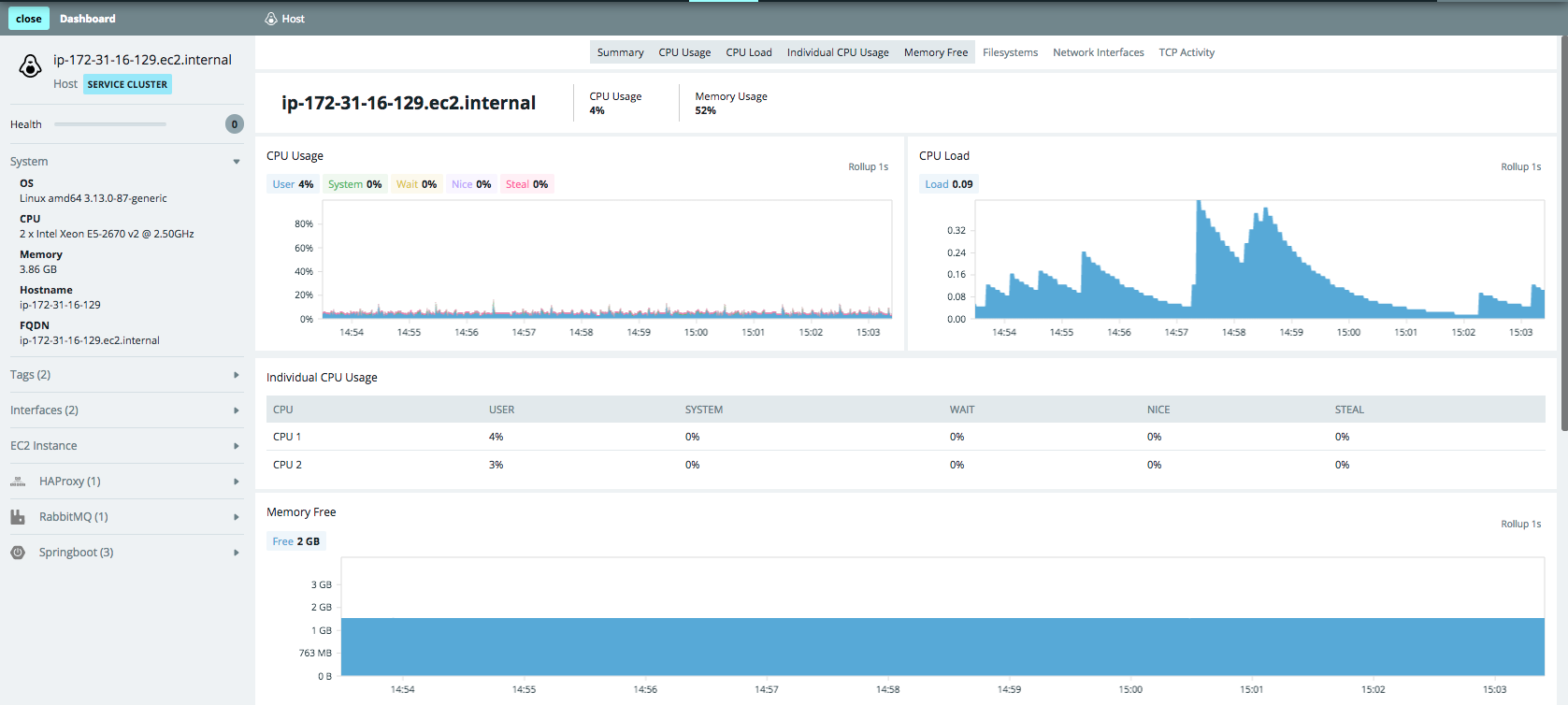Click the Intel Xeon E5-2670 CPU value
This screenshot has width=1568, height=705.
click(107, 234)
